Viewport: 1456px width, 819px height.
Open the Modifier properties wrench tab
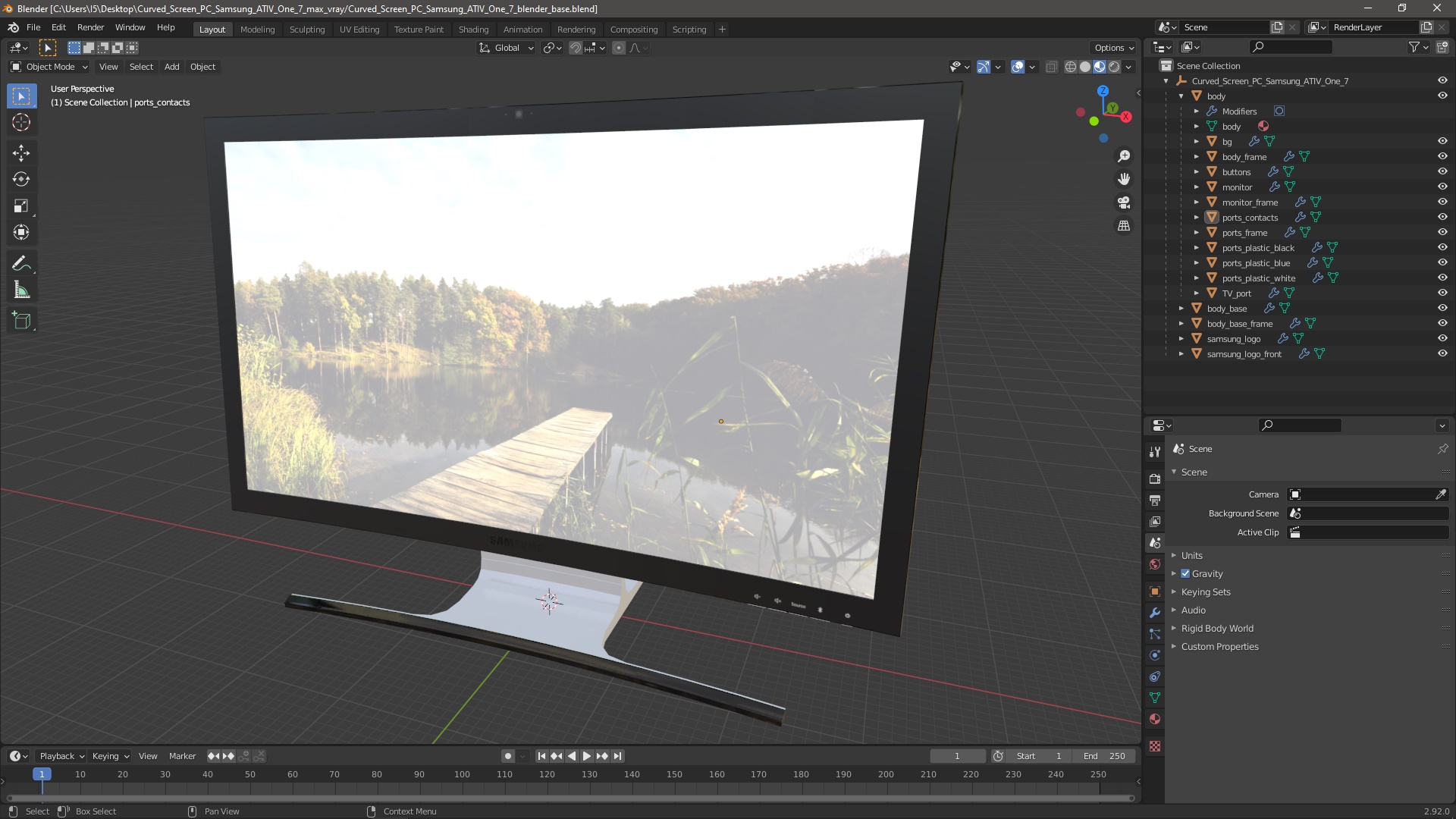pyautogui.click(x=1155, y=613)
